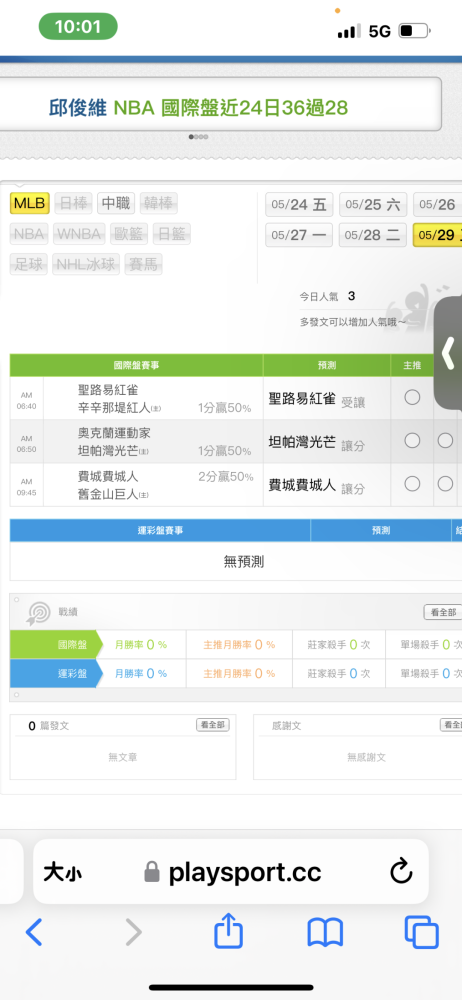
Task: Switch to the 足球 league tab
Action: 29,264
